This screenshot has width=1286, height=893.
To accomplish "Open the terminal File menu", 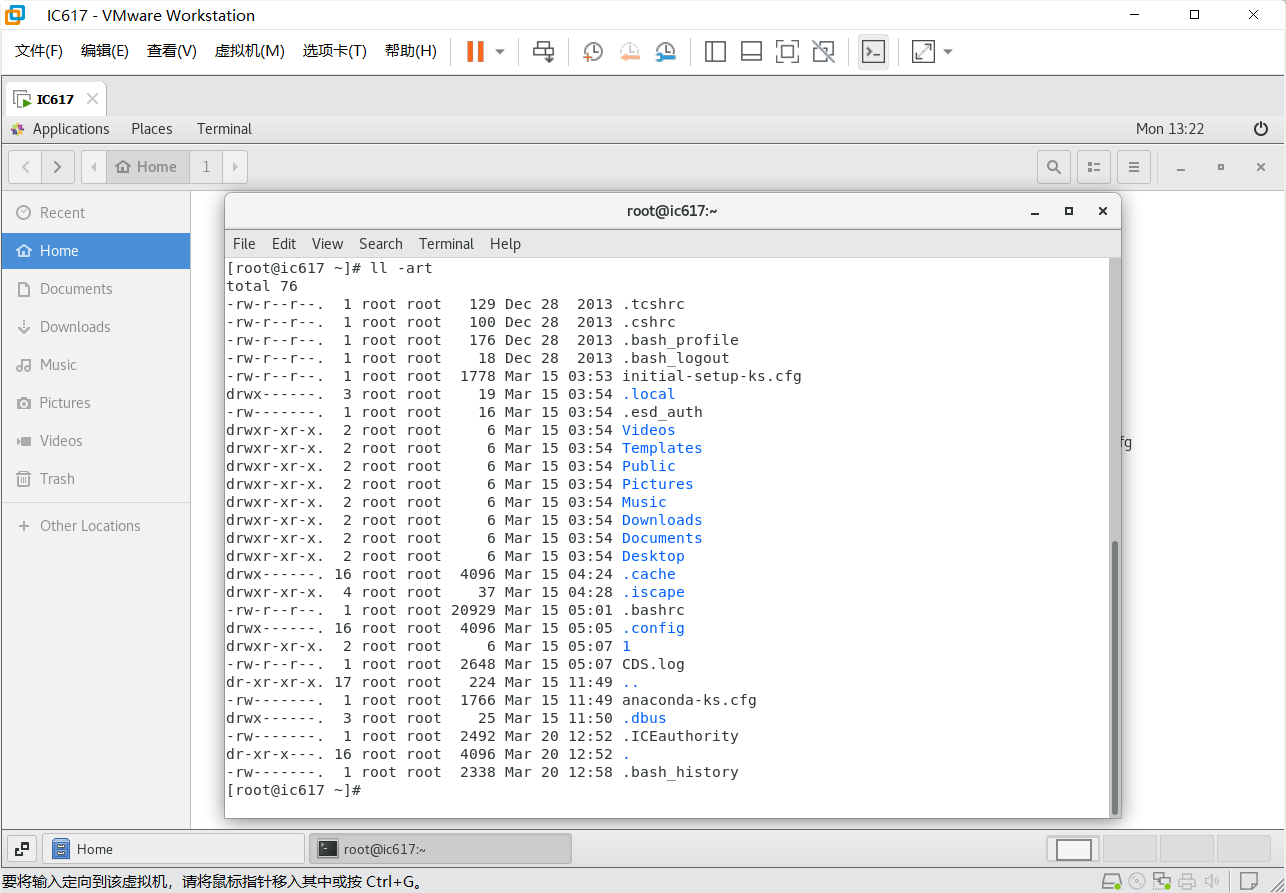I will click(x=244, y=244).
